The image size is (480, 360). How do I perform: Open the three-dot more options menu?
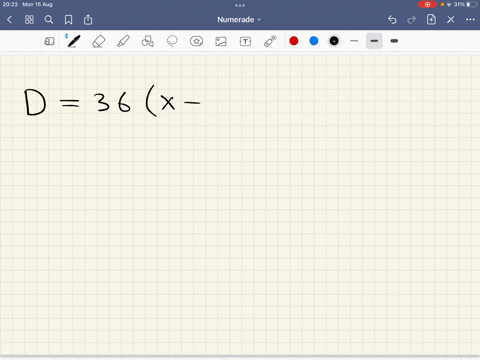[x=470, y=20]
